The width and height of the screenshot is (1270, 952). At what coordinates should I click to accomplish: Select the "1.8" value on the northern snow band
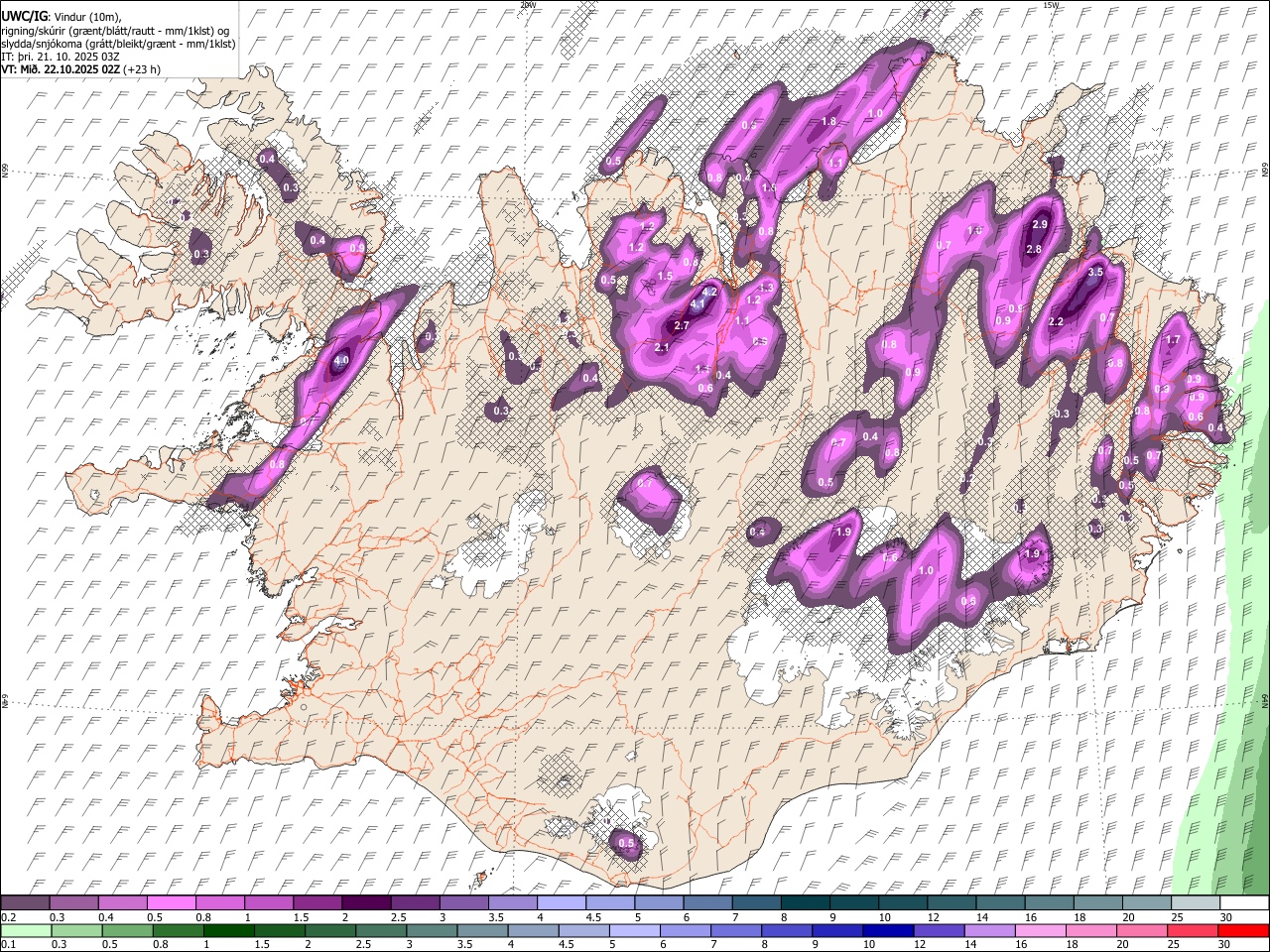[x=829, y=122]
